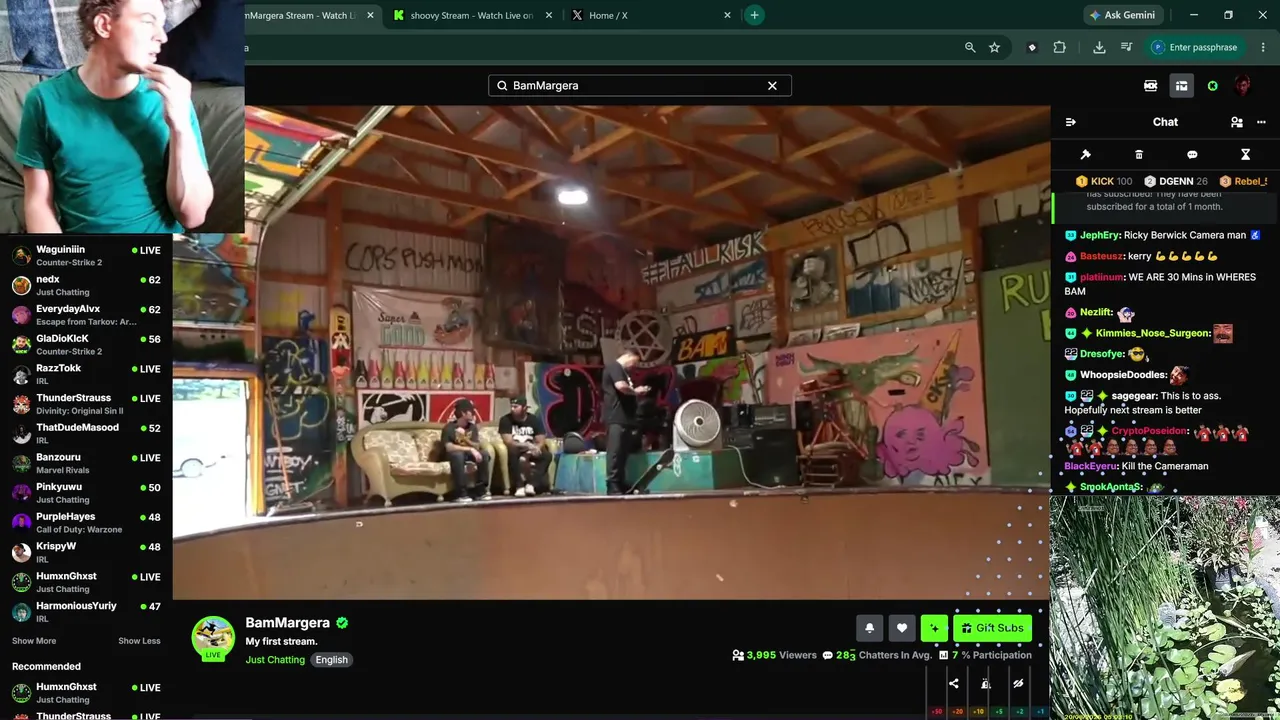Viewport: 1280px width, 720px height.
Task: Open the browser Downloads icon
Action: [x=1099, y=47]
